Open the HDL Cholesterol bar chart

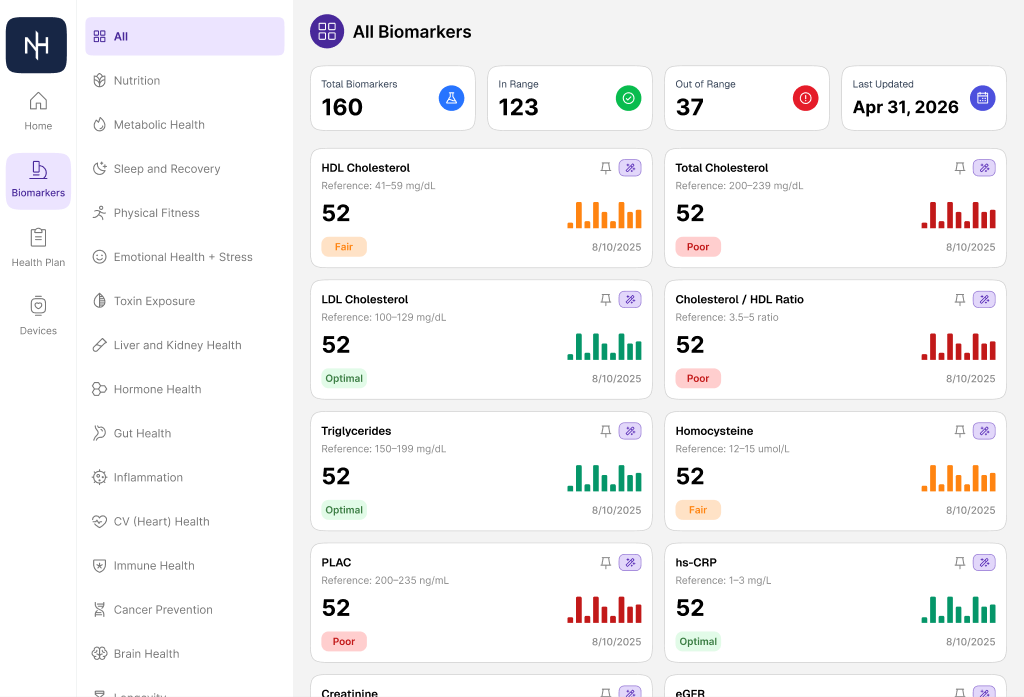(x=604, y=215)
